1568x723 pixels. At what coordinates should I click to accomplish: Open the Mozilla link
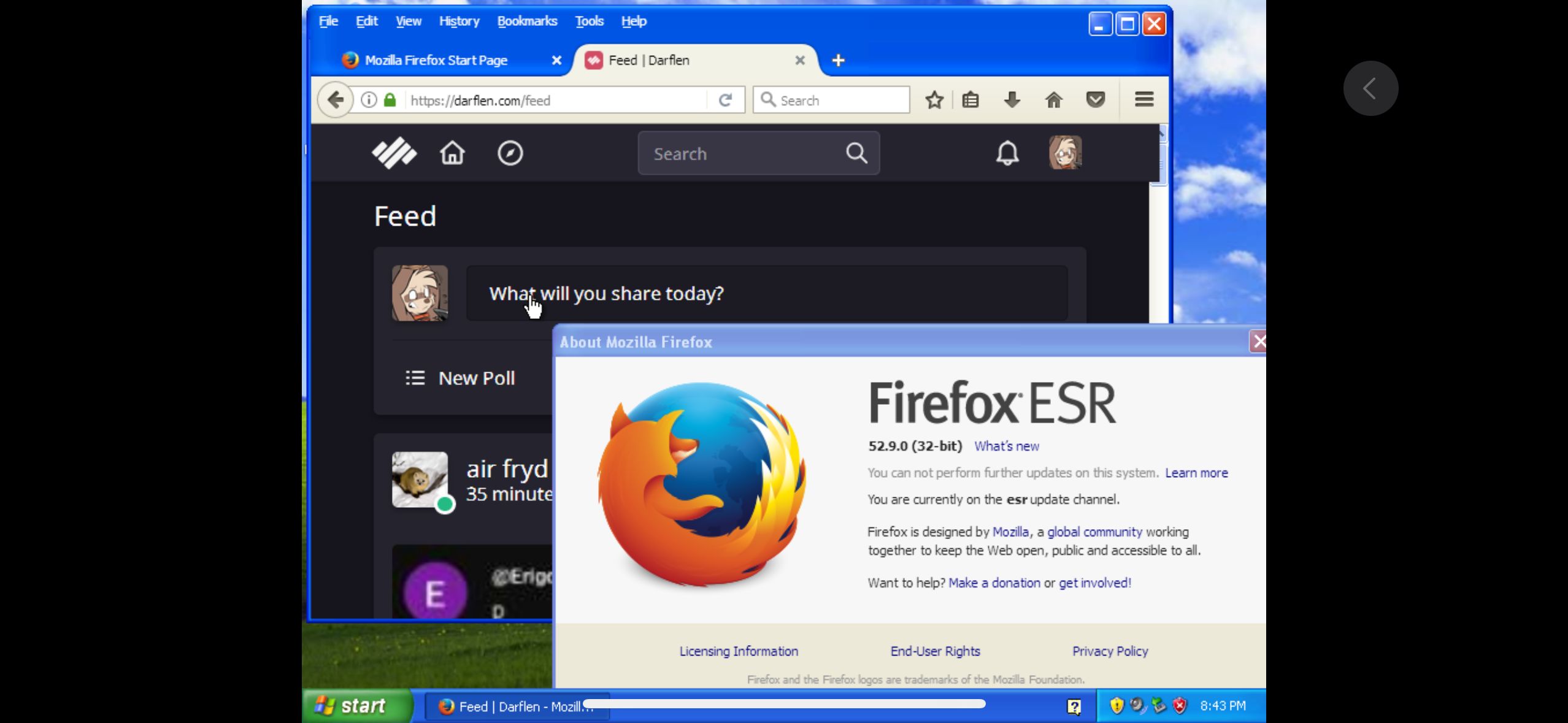point(1010,532)
